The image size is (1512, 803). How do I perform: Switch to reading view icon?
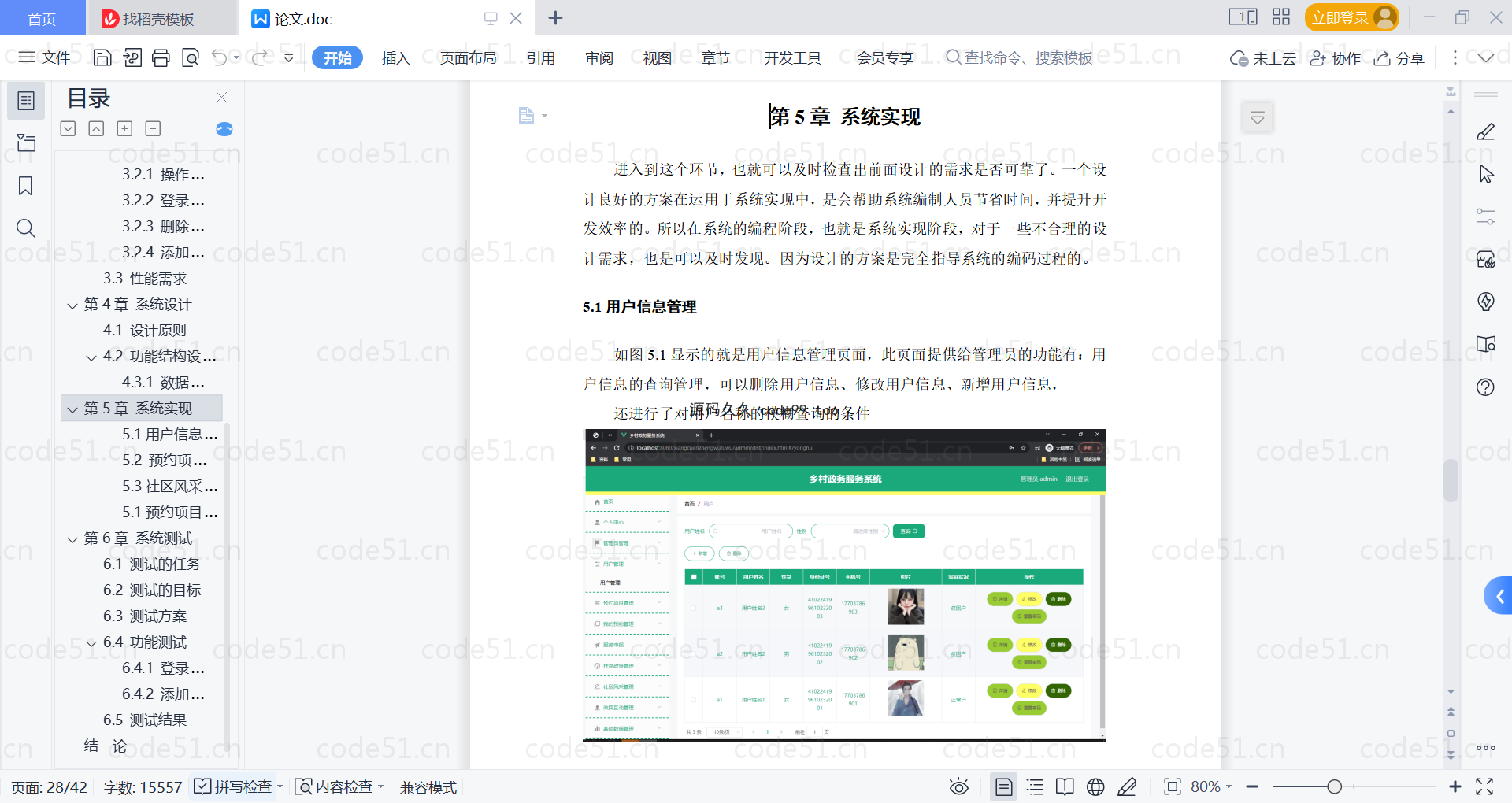click(x=1065, y=786)
